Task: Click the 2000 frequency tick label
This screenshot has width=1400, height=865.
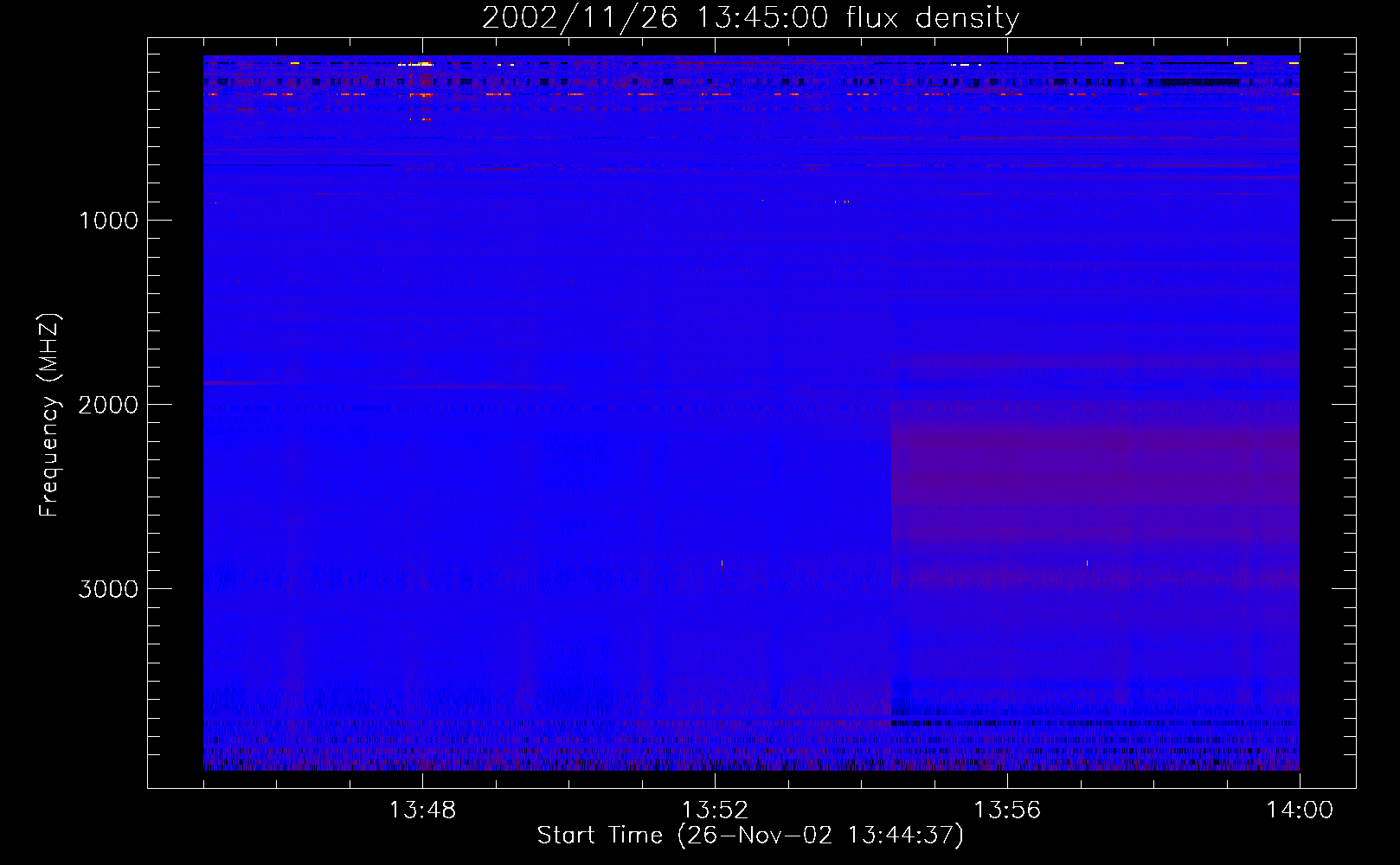Action: [x=108, y=405]
